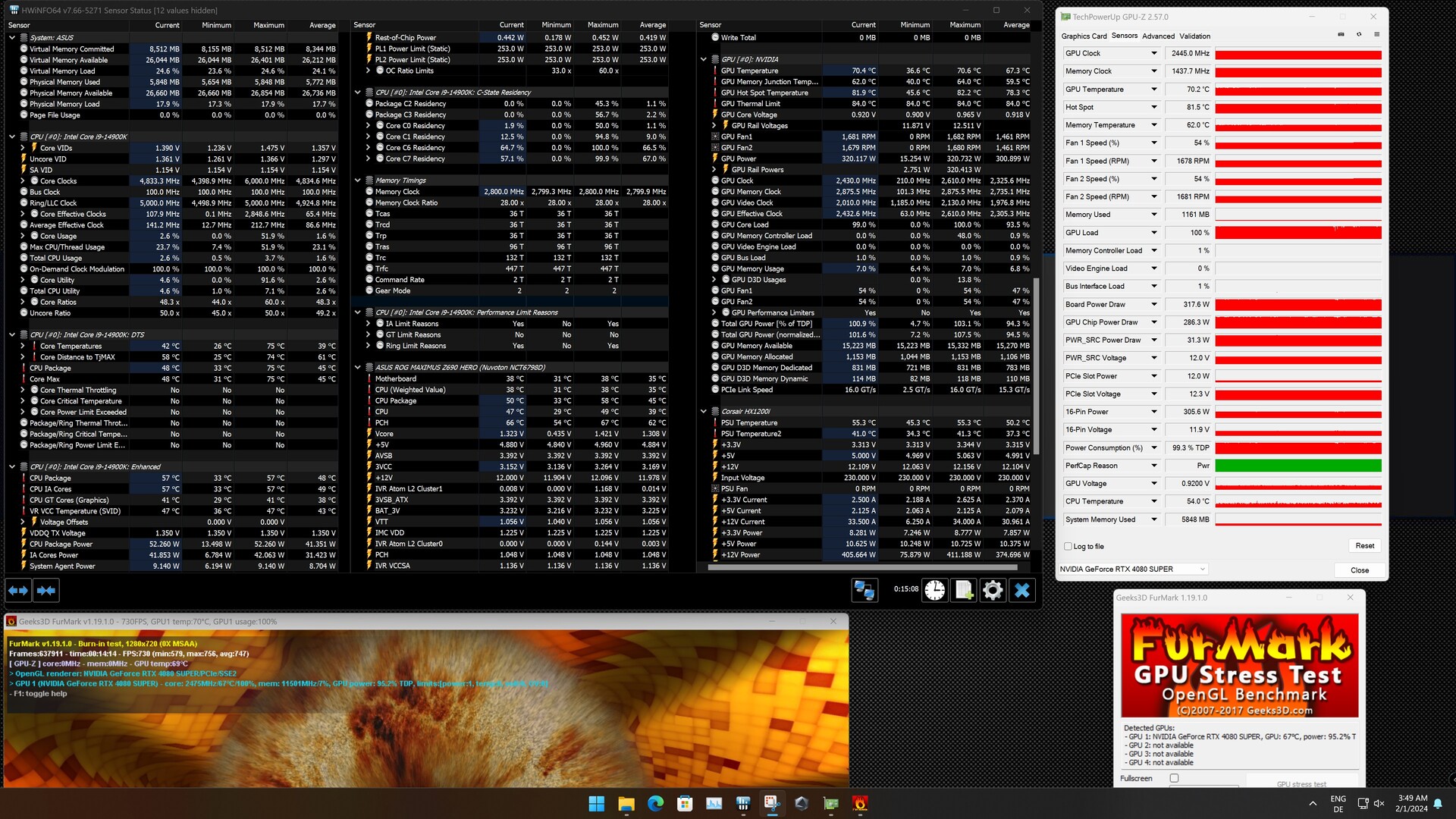
Task: Click the blue X close sensors icon
Action: tap(1021, 590)
